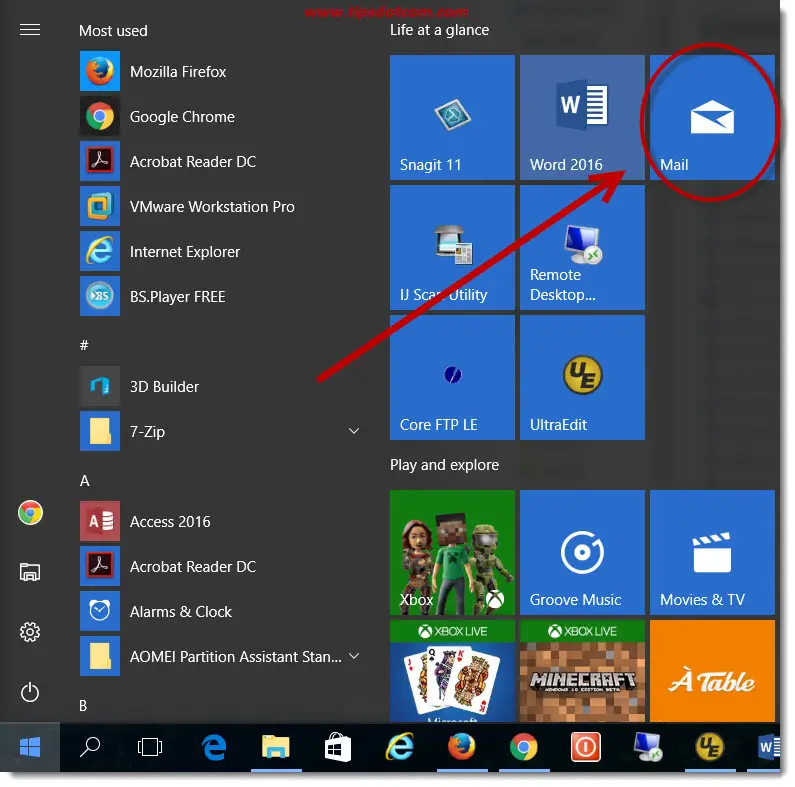Open Settings gear in Start sidebar

[x=30, y=632]
